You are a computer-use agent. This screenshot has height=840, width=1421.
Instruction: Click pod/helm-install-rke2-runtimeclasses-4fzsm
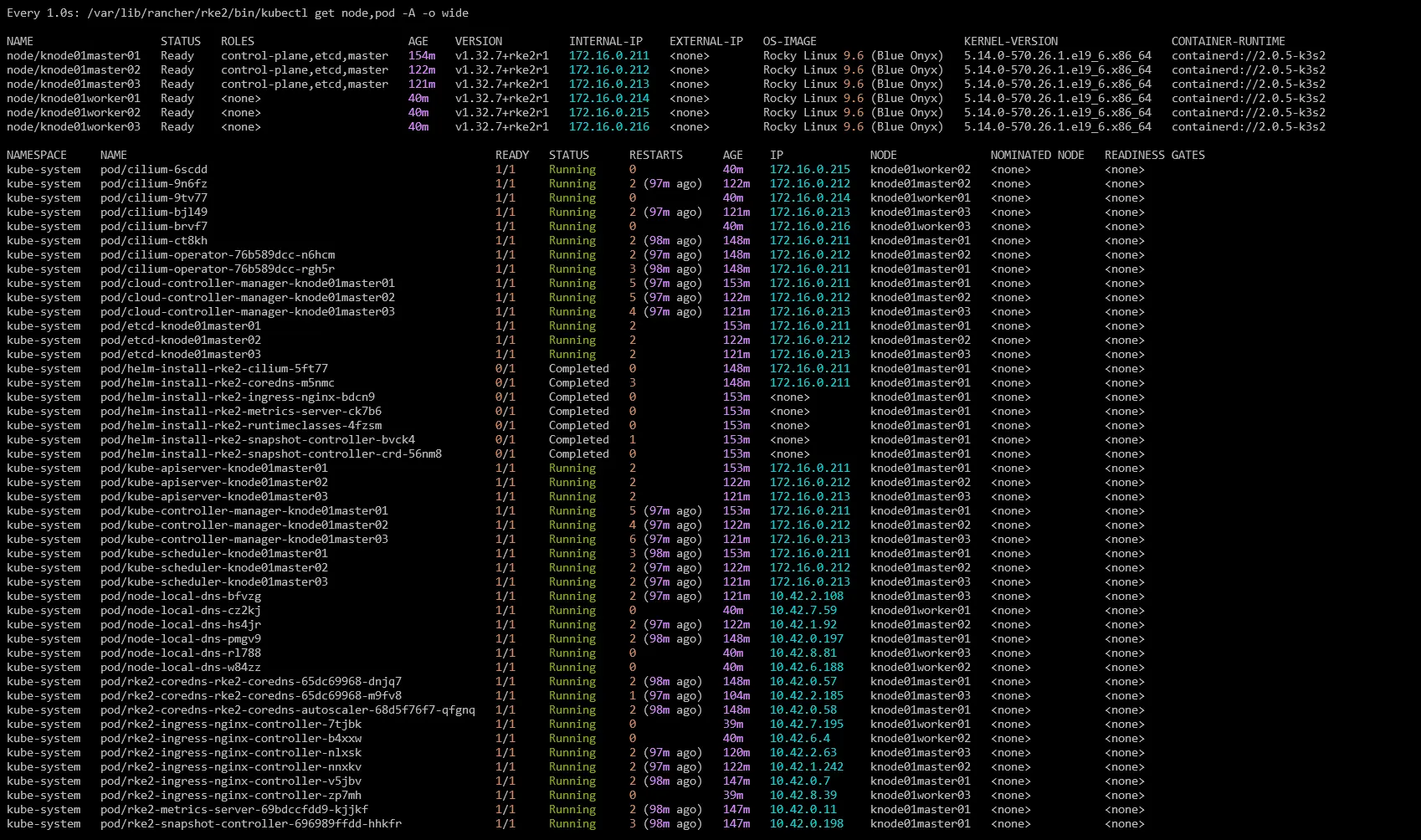(241, 425)
